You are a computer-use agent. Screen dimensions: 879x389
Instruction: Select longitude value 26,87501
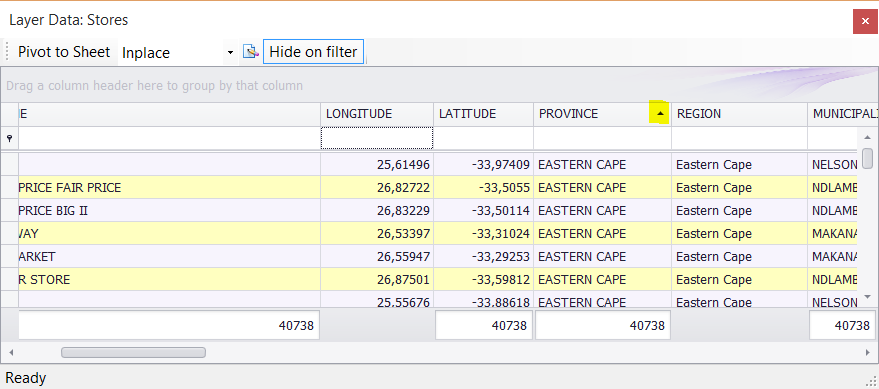point(377,279)
